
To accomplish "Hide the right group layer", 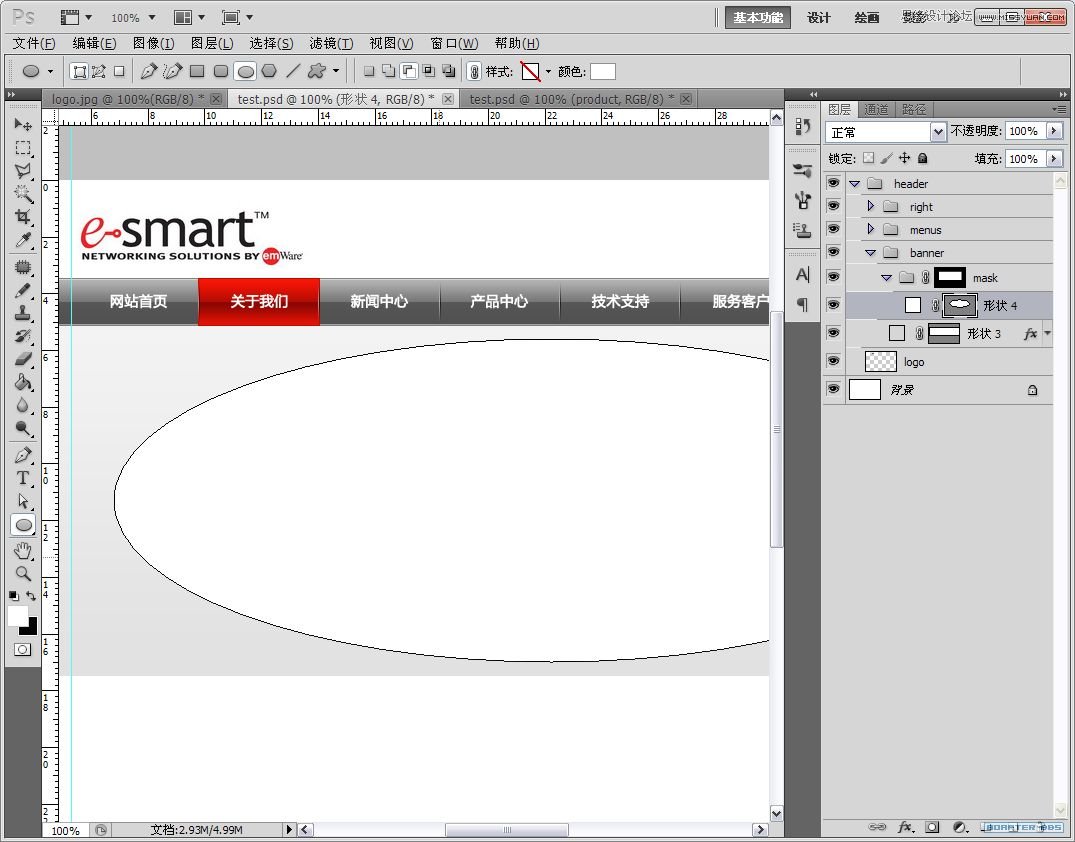I will (833, 206).
